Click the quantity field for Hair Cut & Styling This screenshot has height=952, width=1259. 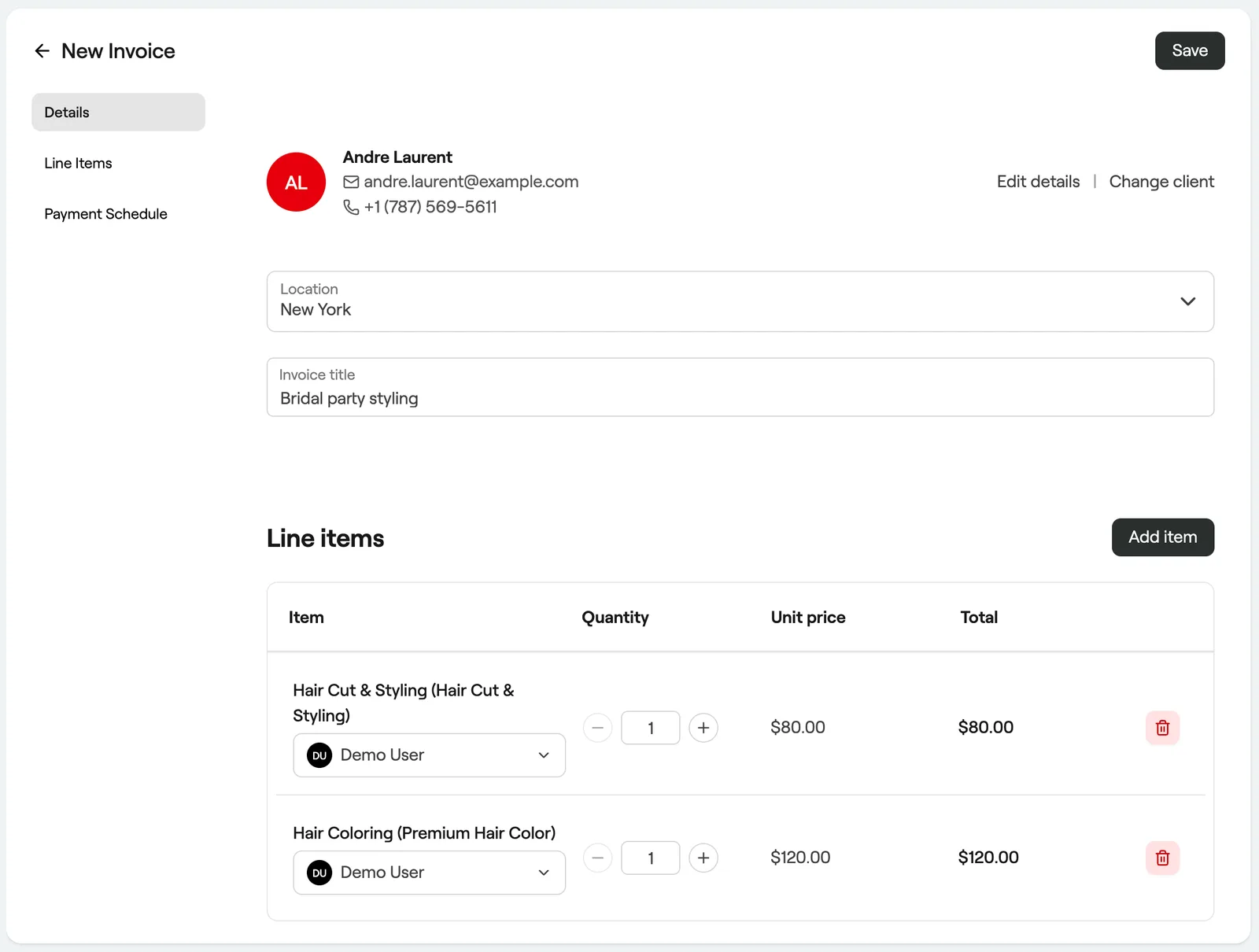[651, 728]
